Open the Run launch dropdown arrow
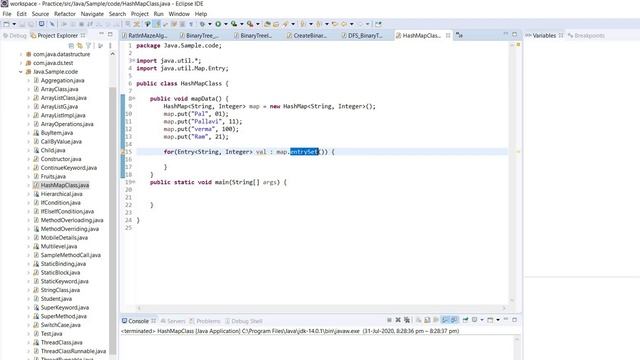Viewport: 640px width, 360px height. tap(226, 24)
